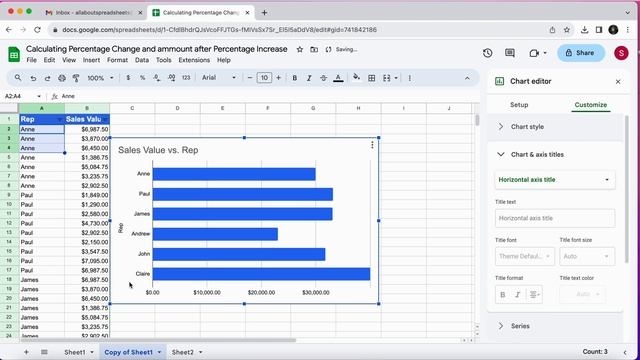Viewport: 640px width, 360px height.
Task: Star this spreadsheet document
Action: [300, 49]
